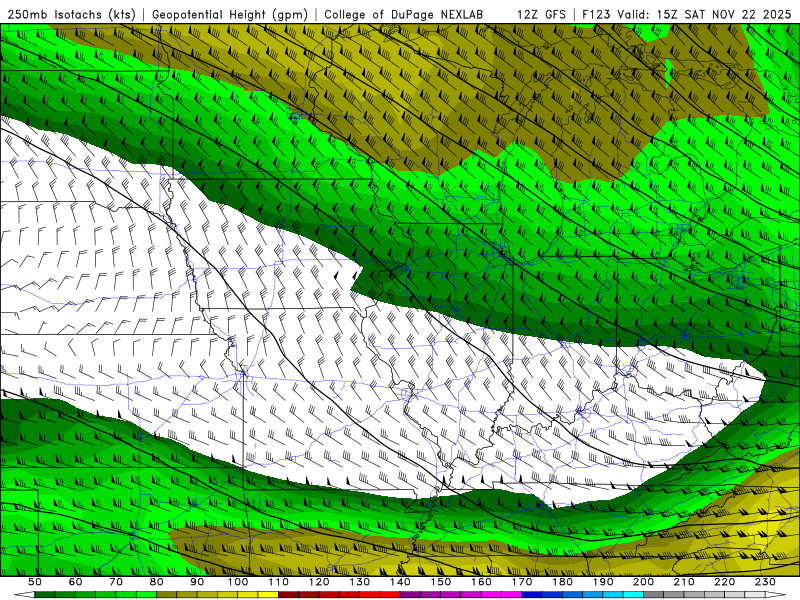Click the 110 kt label on color scale
The width and height of the screenshot is (800, 600).
point(279,582)
